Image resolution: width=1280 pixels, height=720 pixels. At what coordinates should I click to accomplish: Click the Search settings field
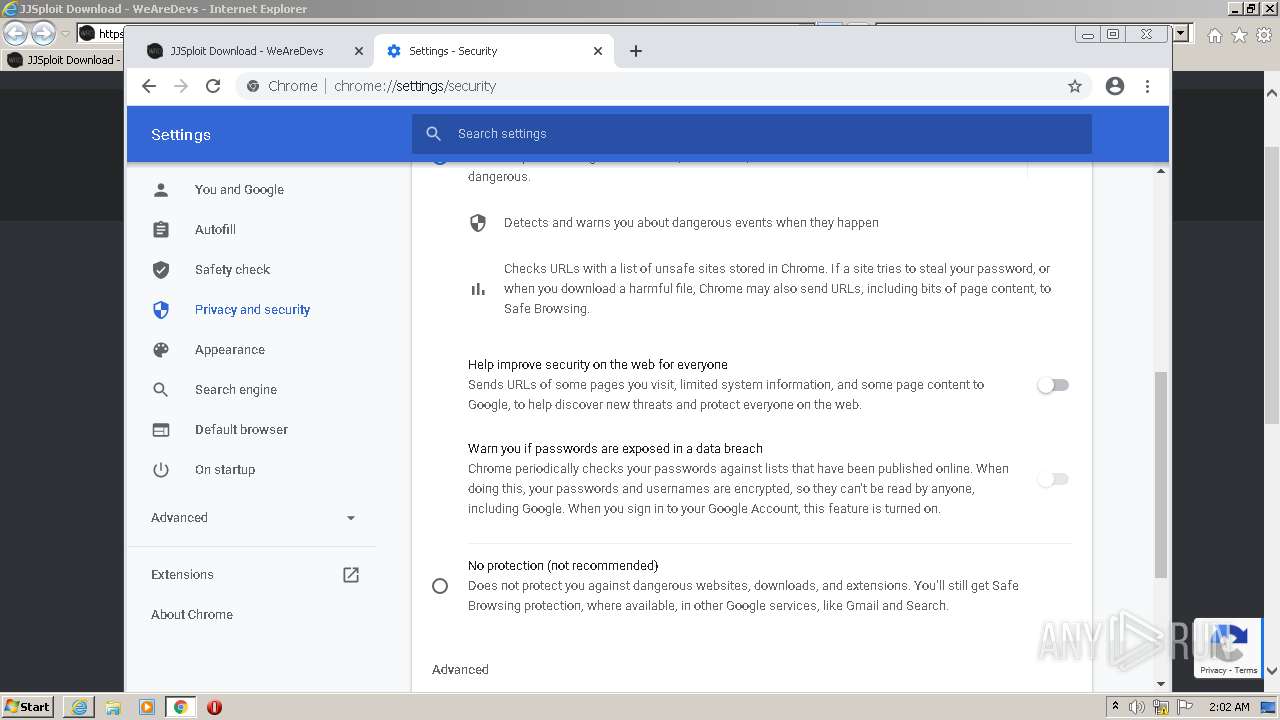752,134
